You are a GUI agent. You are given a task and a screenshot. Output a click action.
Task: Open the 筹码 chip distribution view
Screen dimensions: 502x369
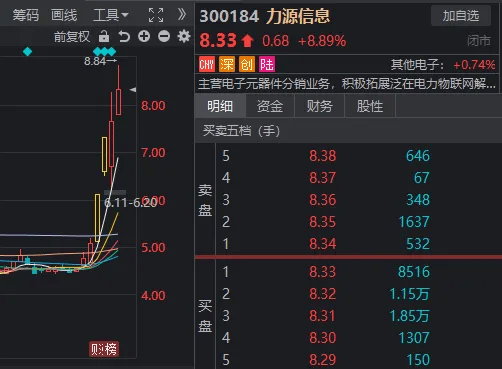pos(26,15)
